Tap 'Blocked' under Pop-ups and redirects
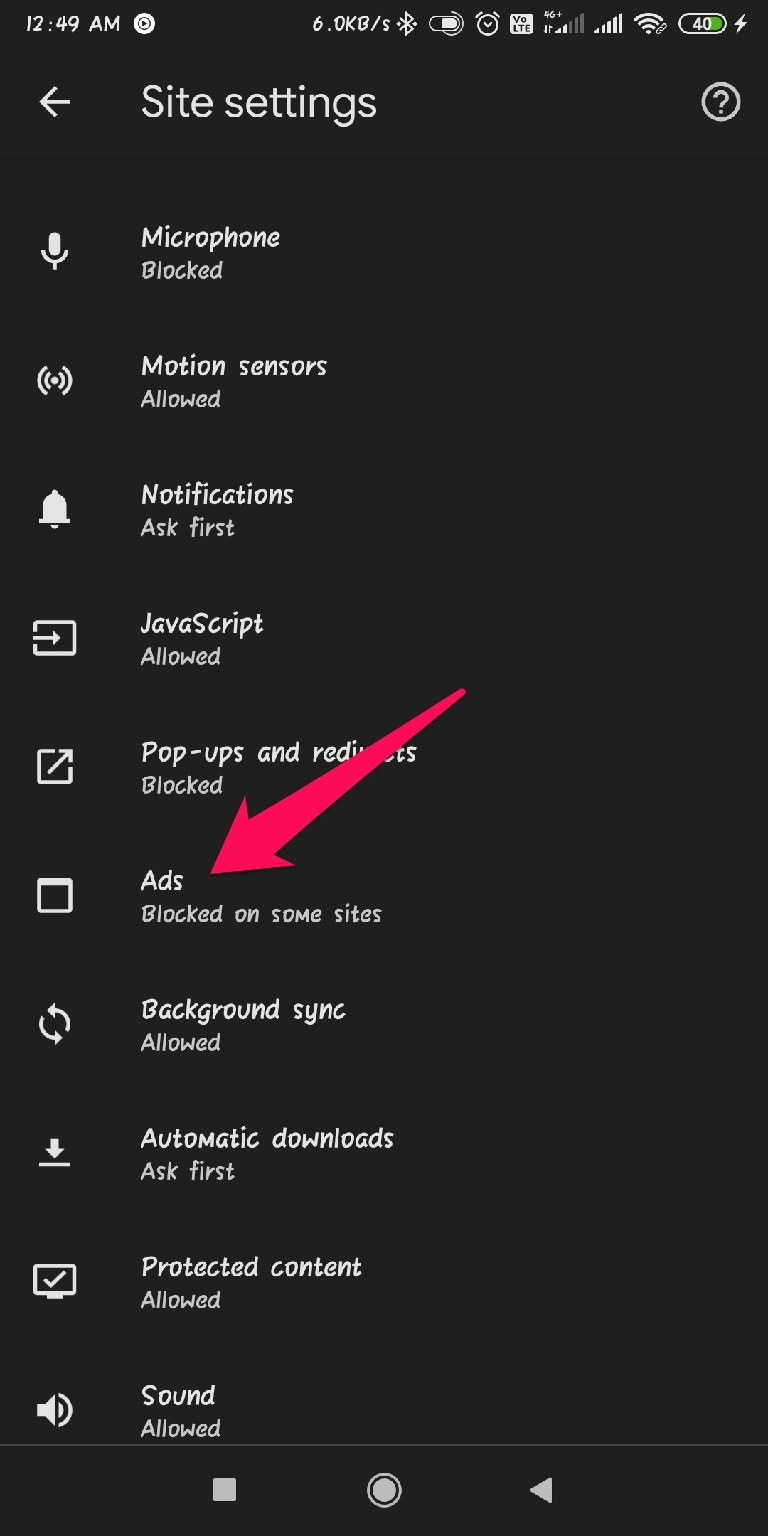Viewport: 768px width, 1536px height. point(182,785)
